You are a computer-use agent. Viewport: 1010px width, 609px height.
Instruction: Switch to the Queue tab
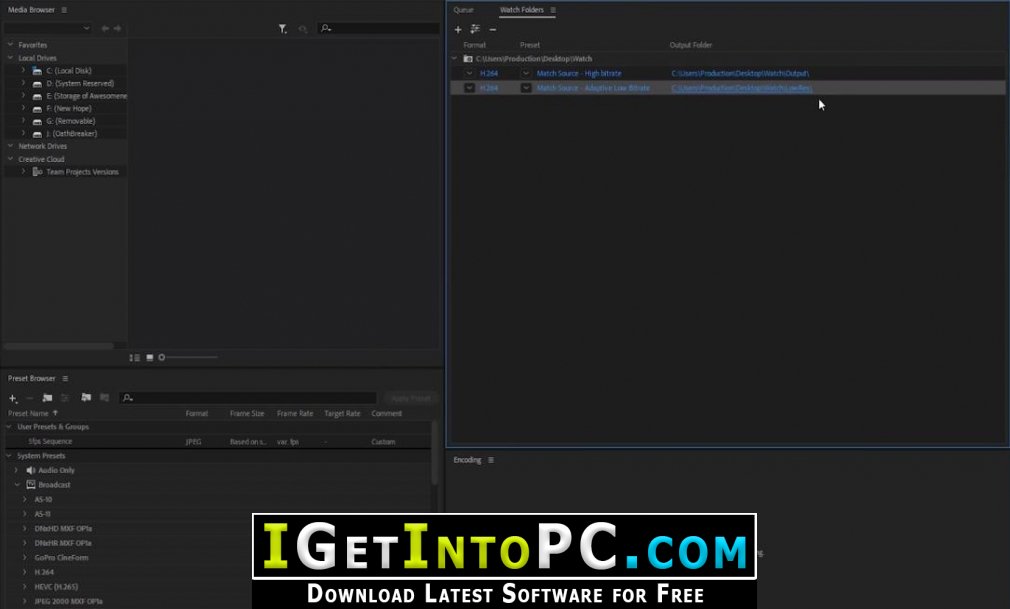click(x=463, y=10)
